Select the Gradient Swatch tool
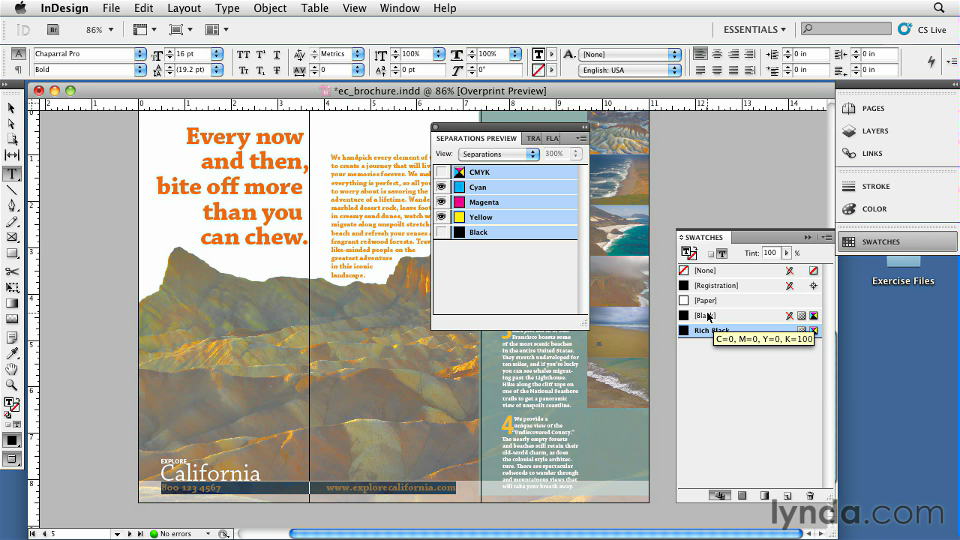 tap(12, 303)
